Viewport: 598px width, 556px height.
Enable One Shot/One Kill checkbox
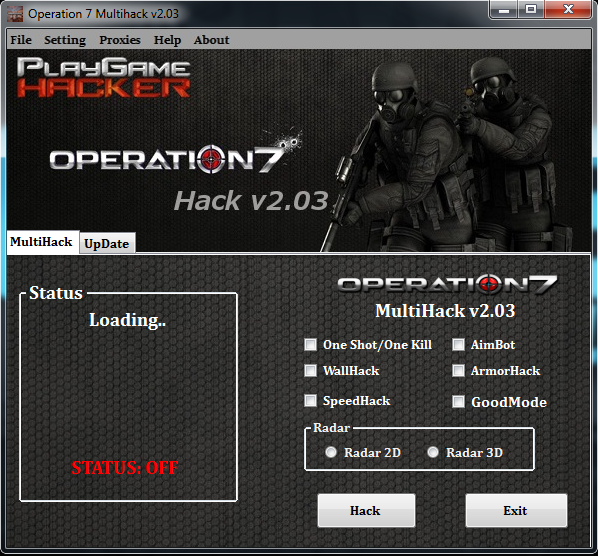310,345
